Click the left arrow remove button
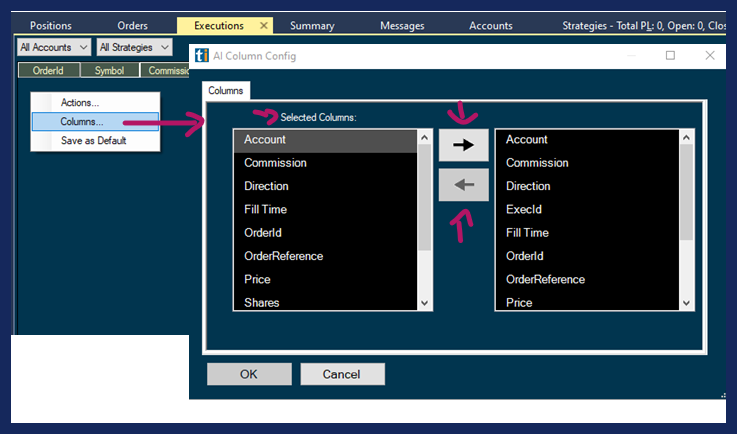The height and width of the screenshot is (434, 737). click(x=463, y=185)
